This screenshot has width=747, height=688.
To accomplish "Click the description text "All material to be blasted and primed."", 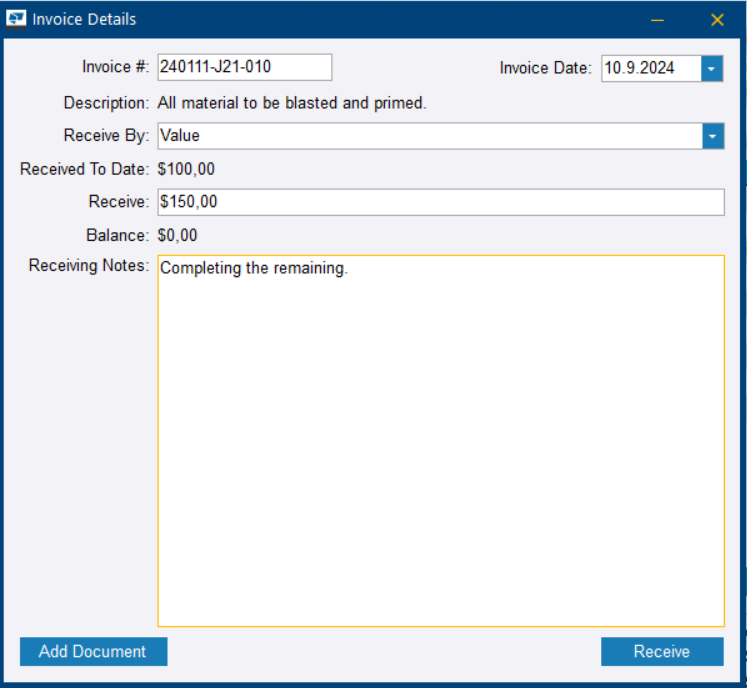I will pyautogui.click(x=292, y=103).
